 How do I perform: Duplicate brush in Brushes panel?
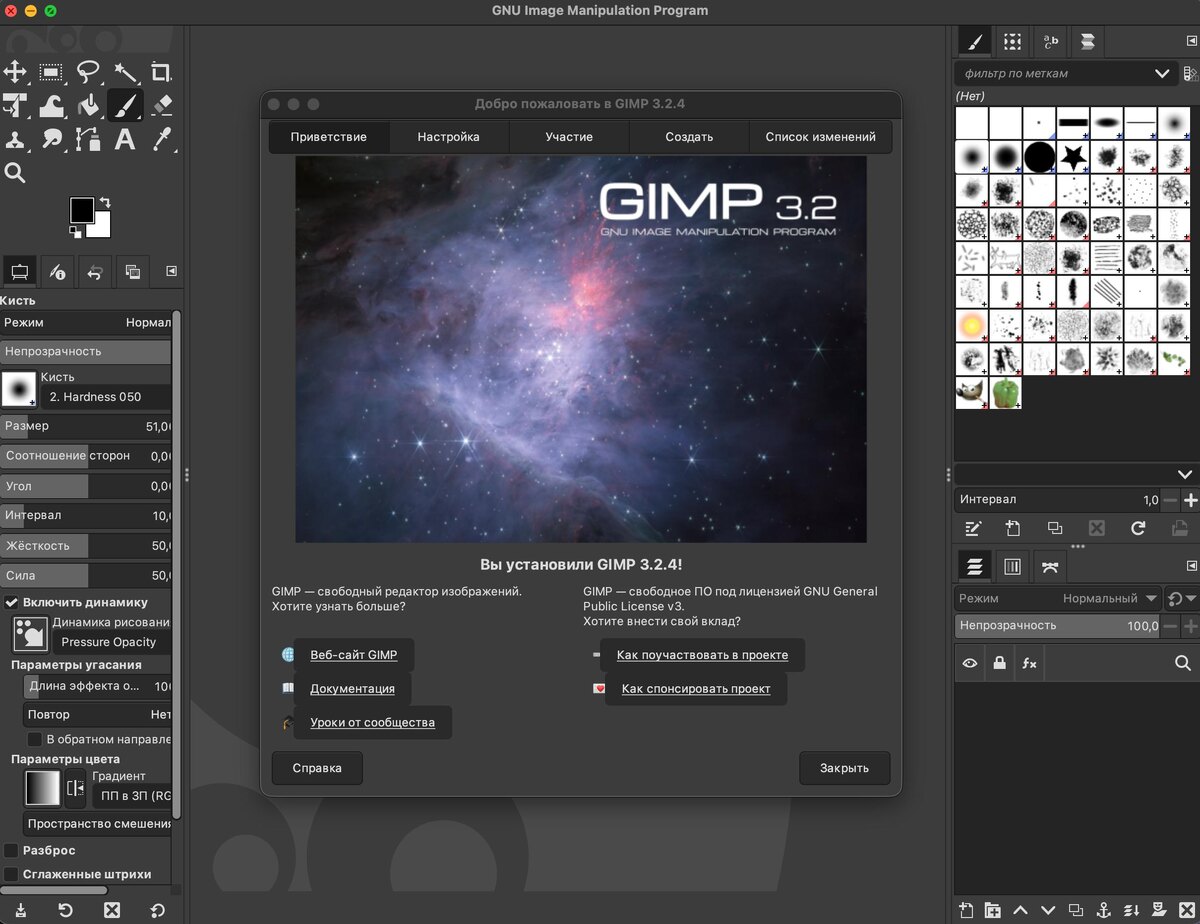(1055, 528)
